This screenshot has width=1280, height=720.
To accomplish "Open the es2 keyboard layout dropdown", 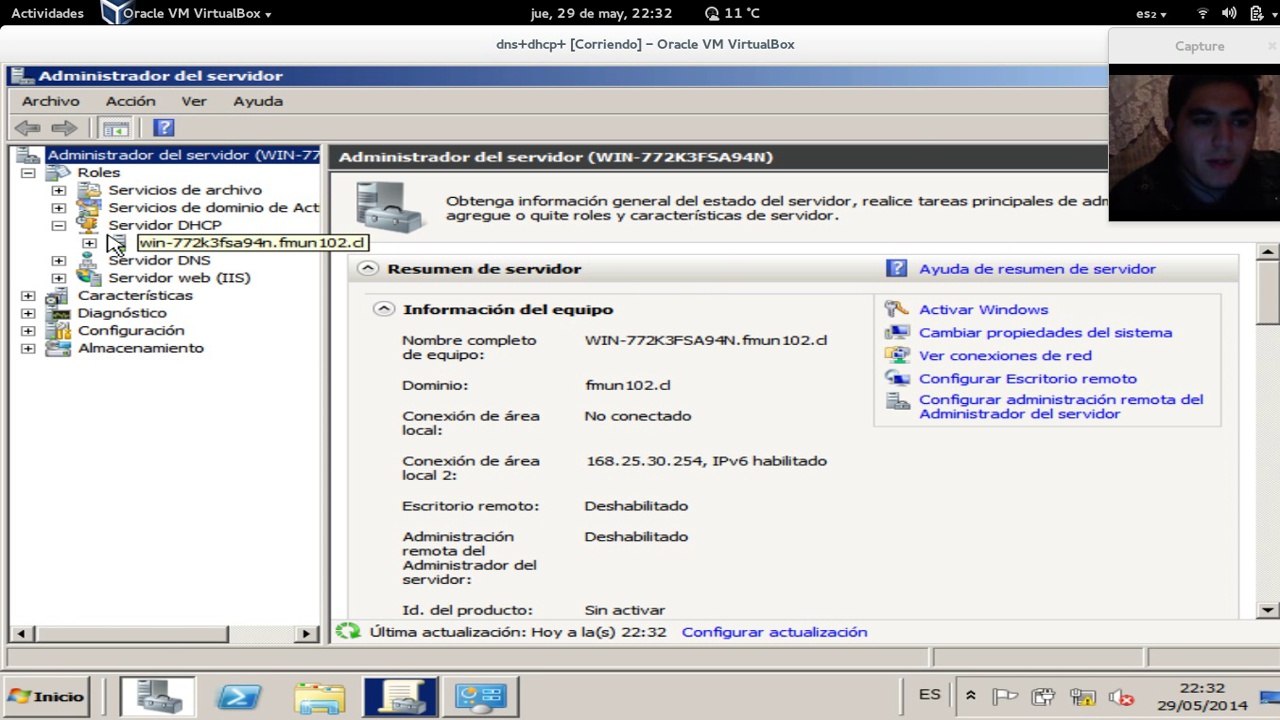I will coord(1152,14).
